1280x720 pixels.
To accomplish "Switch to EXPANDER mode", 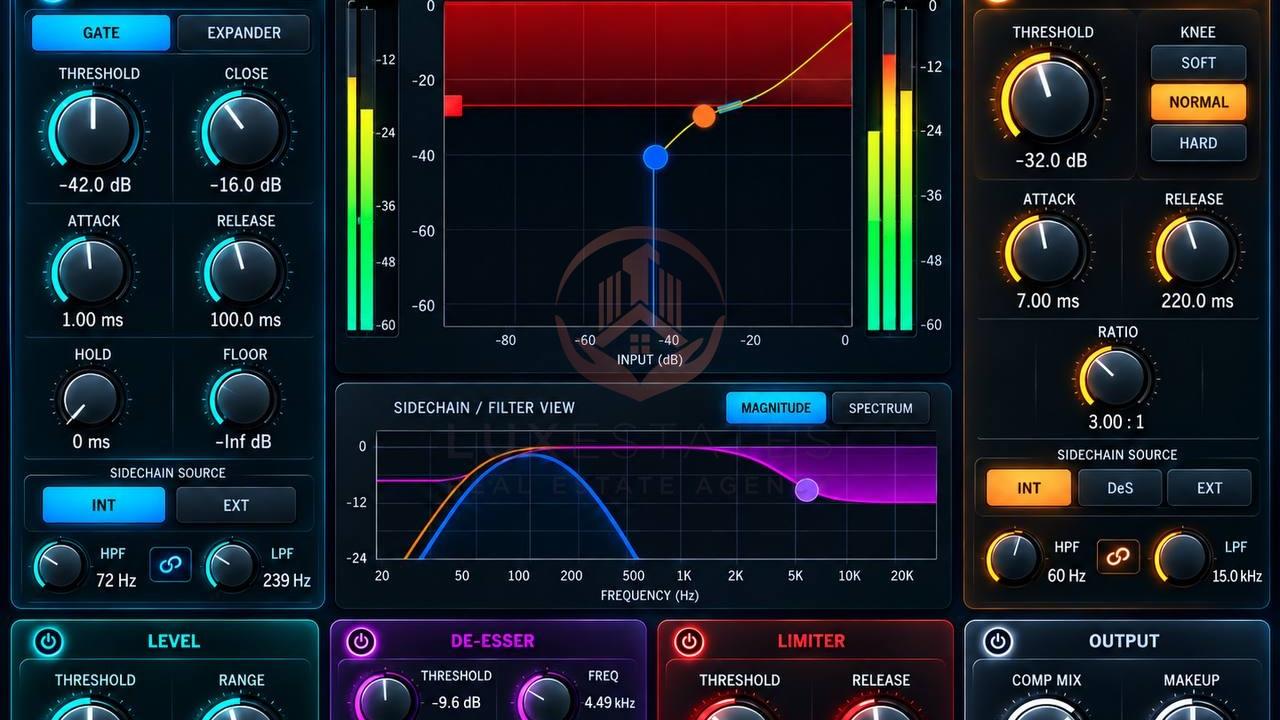I will pyautogui.click(x=244, y=33).
